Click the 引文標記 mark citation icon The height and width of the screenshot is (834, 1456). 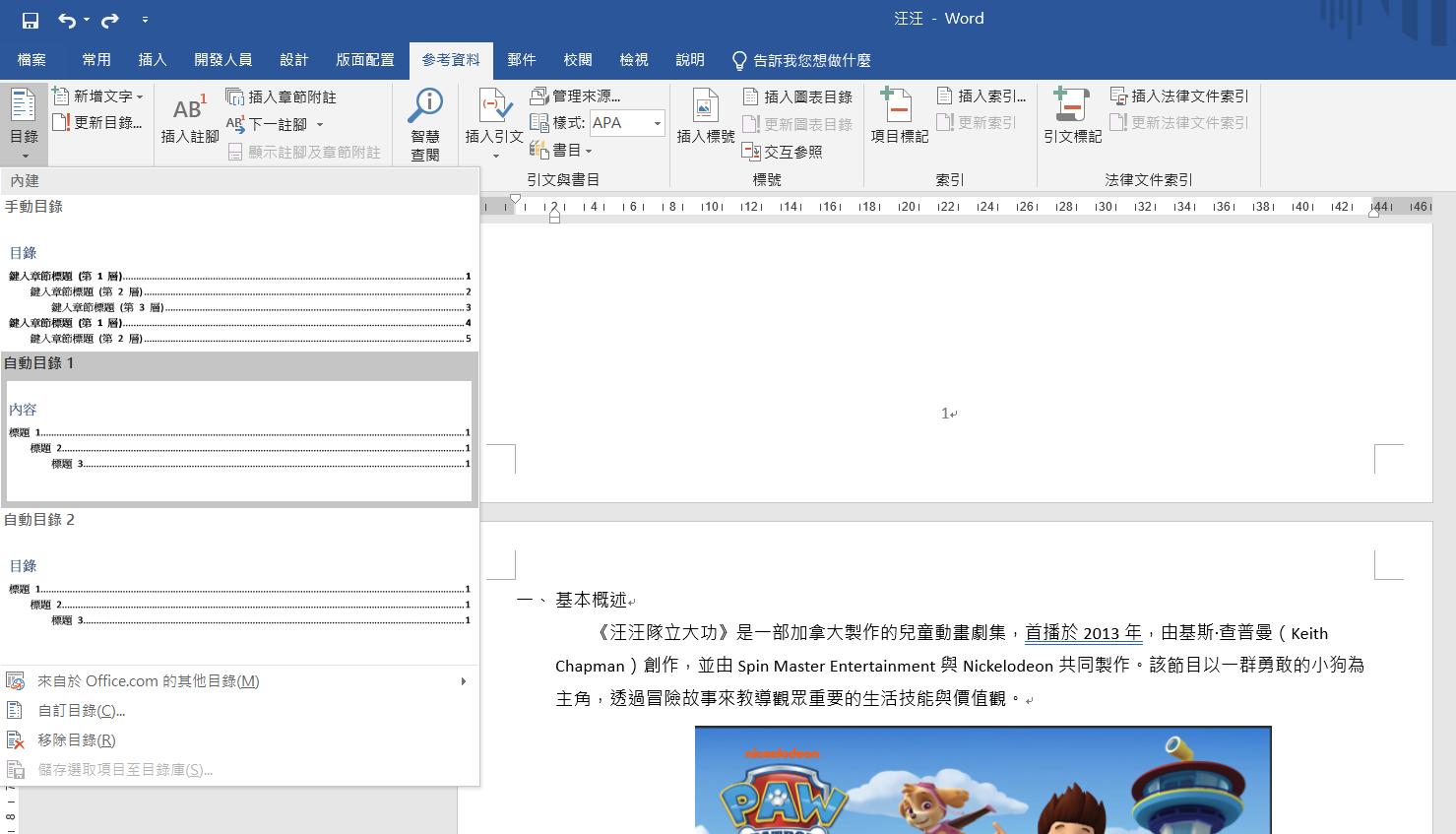(1073, 118)
